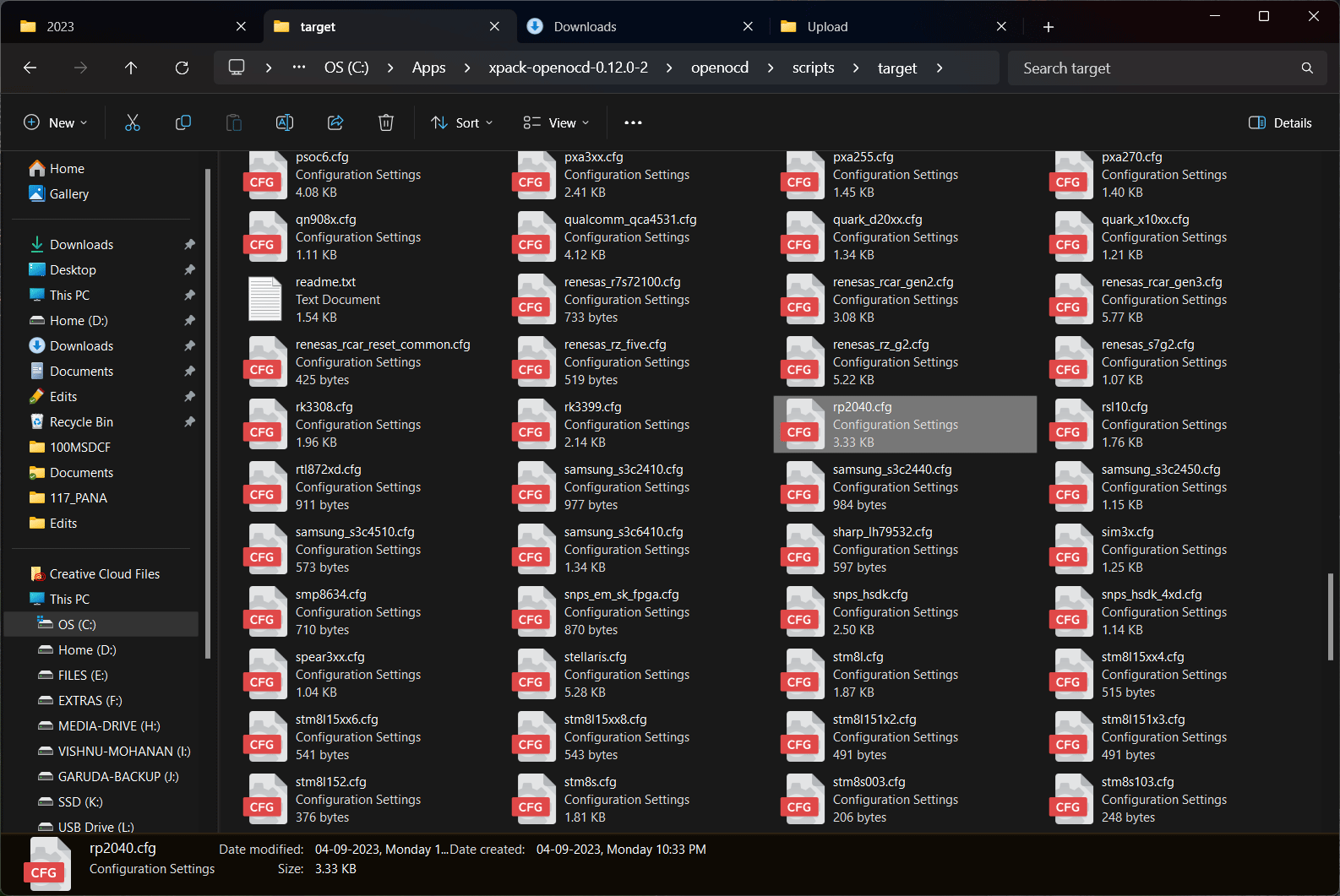Show hidden path ellipsis in address bar
This screenshot has height=896, width=1340.
pyautogui.click(x=299, y=68)
